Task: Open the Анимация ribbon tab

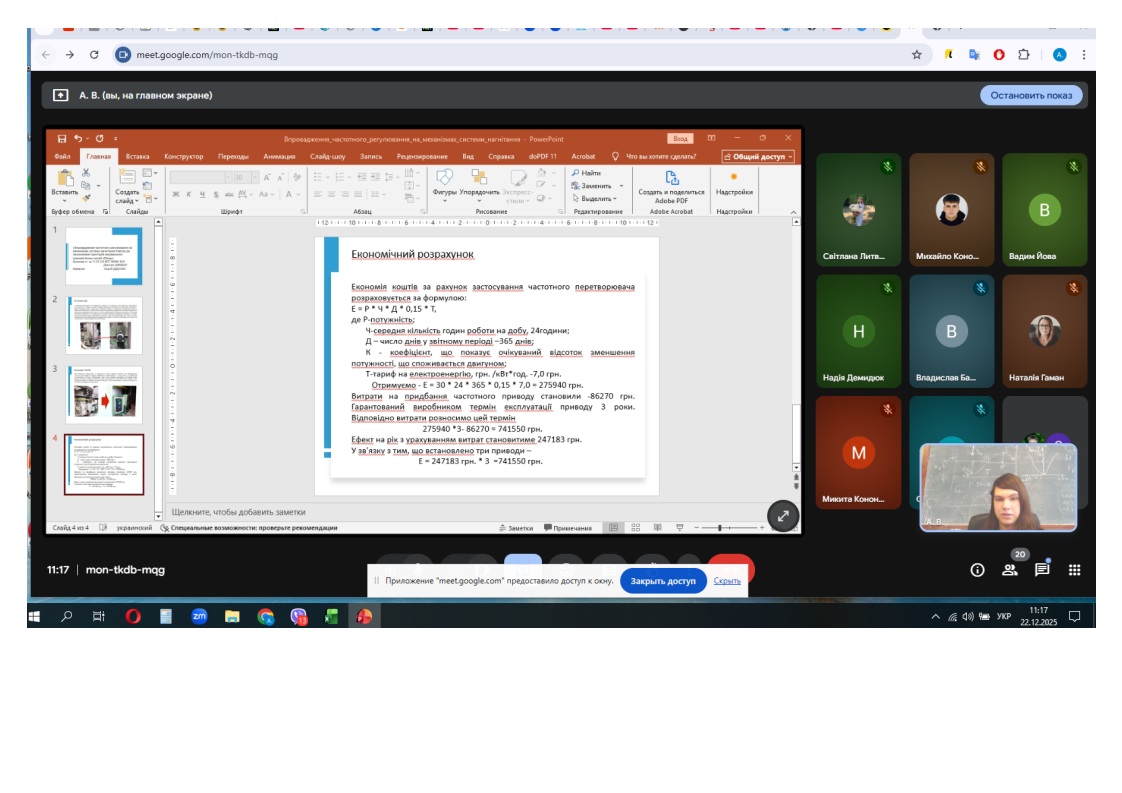Action: pyautogui.click(x=279, y=157)
